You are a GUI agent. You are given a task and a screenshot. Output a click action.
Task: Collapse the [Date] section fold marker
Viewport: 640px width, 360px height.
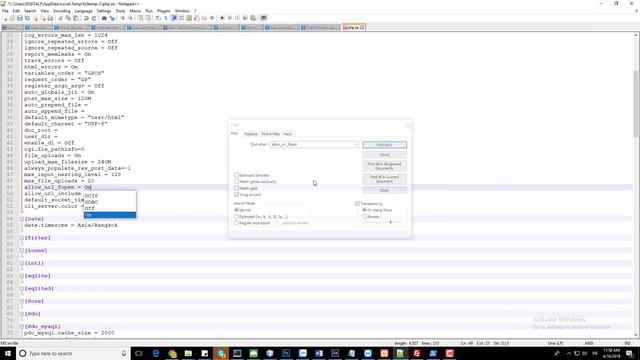pyautogui.click(x=22, y=219)
